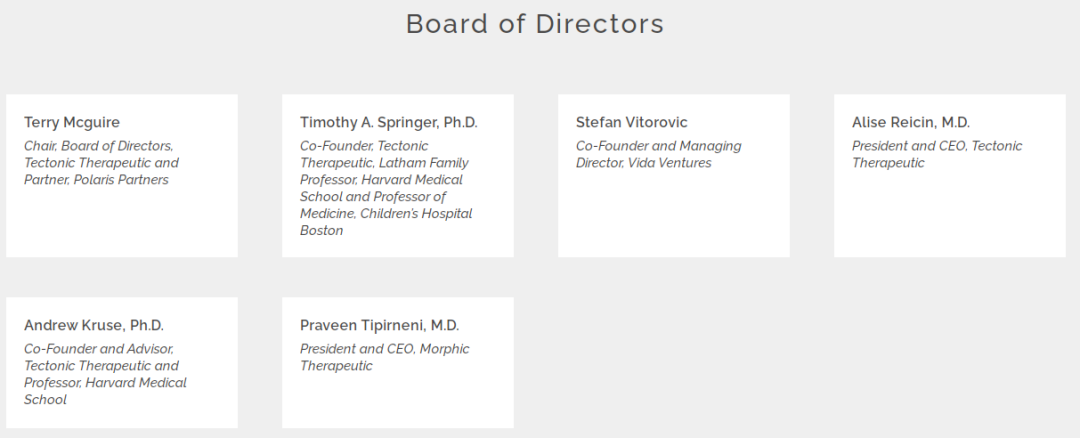
Task: Click Alise Reicin's President and CEO description
Action: [937, 154]
